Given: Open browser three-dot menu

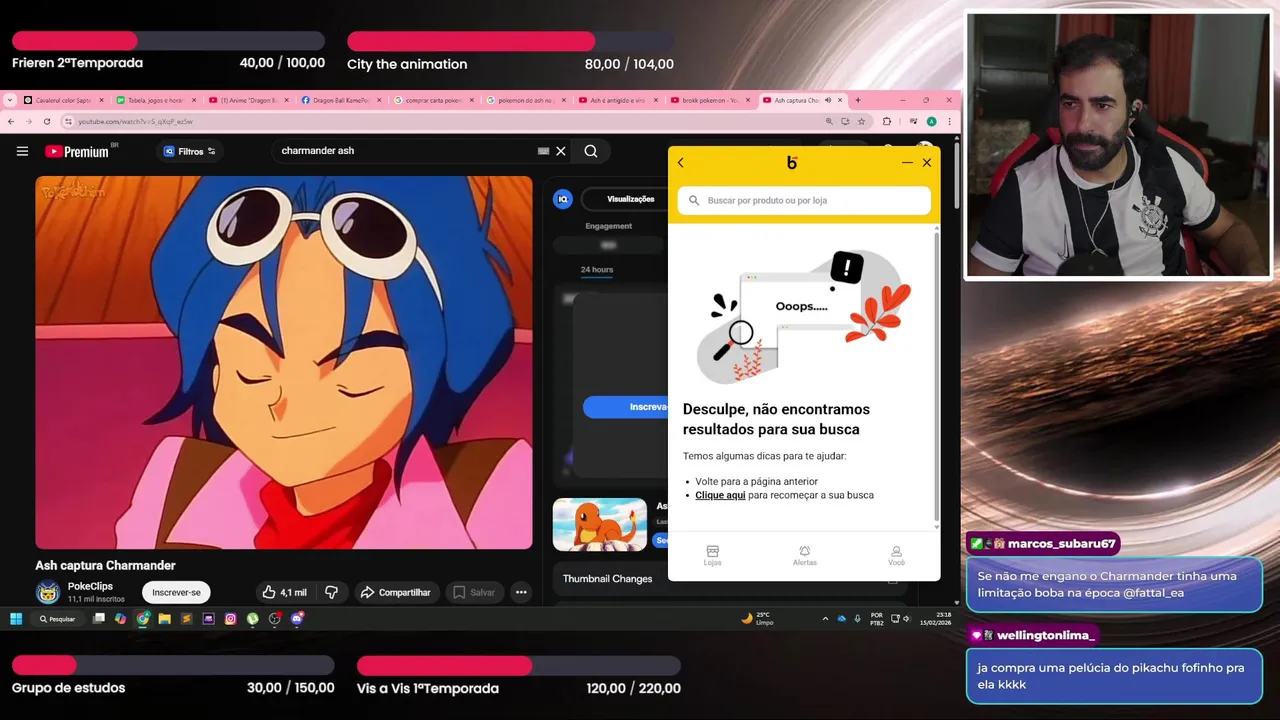Looking at the screenshot, I should [x=949, y=121].
